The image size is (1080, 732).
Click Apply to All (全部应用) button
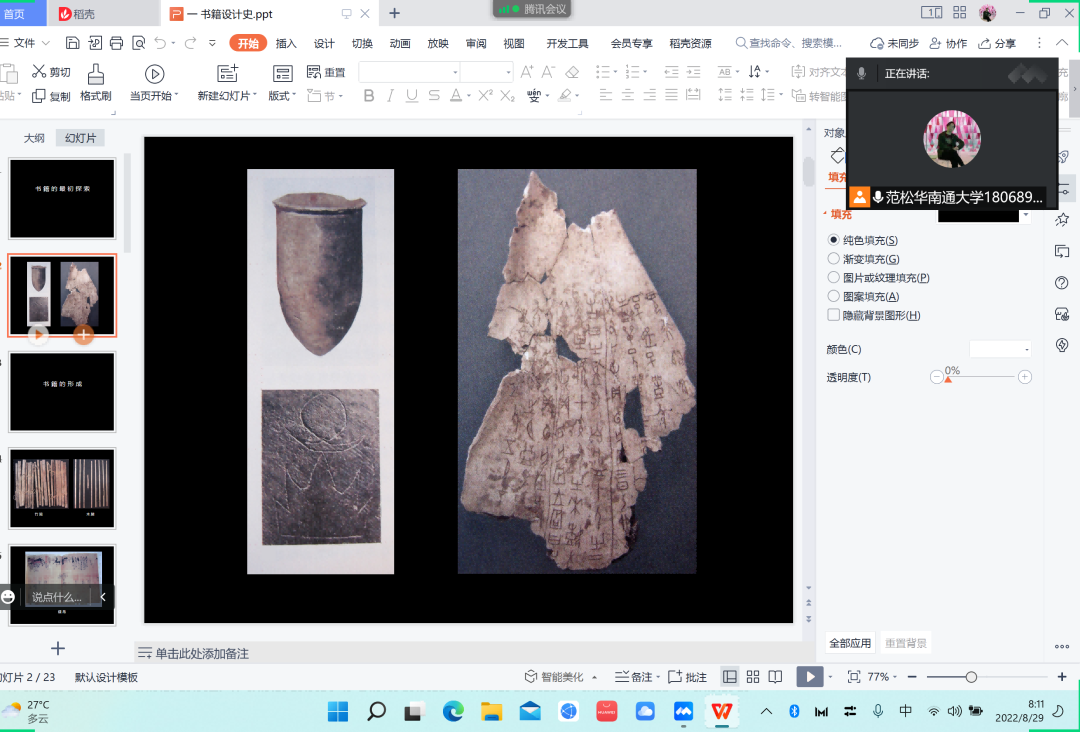(x=850, y=642)
